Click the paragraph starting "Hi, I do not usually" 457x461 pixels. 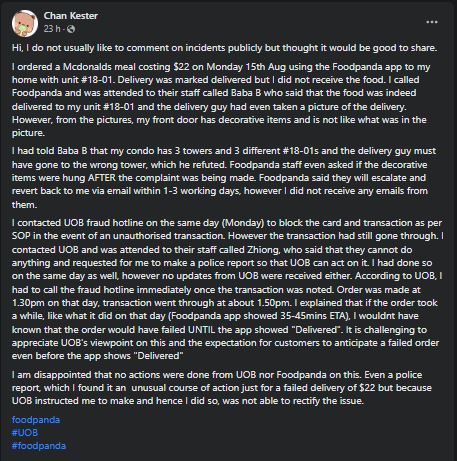click(224, 48)
